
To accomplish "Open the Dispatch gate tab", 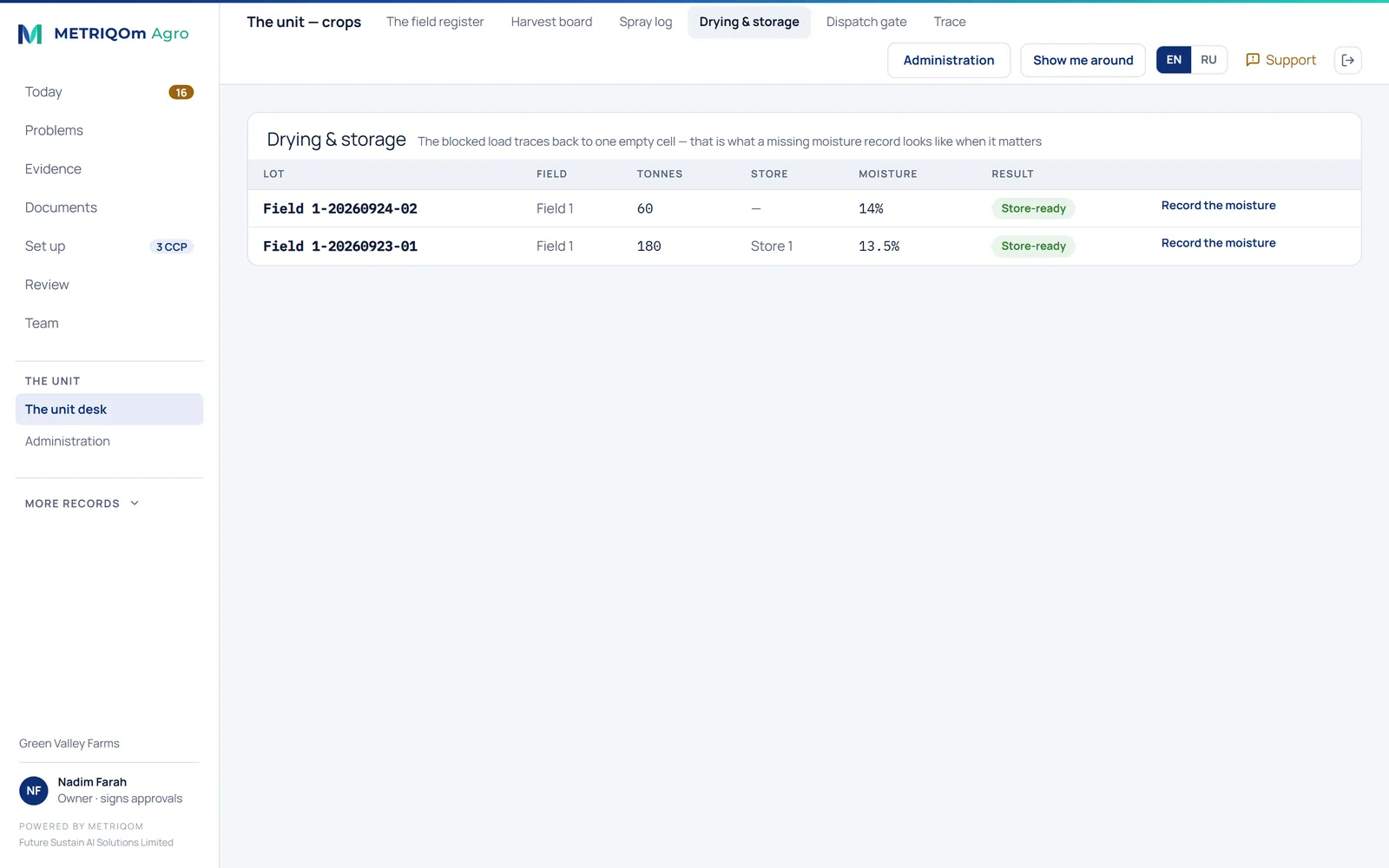I will [x=866, y=22].
